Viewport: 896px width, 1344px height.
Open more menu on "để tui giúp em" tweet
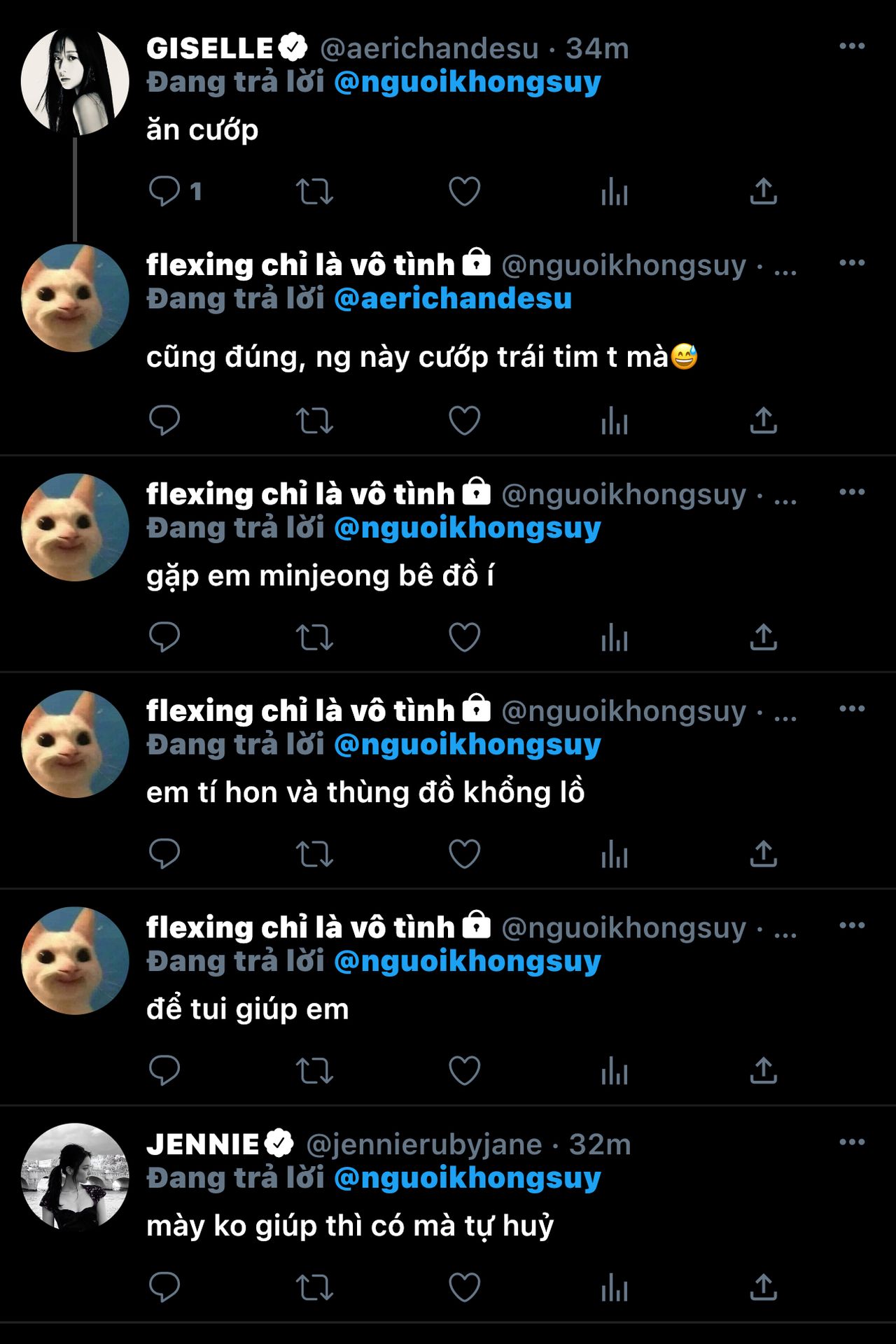click(852, 925)
